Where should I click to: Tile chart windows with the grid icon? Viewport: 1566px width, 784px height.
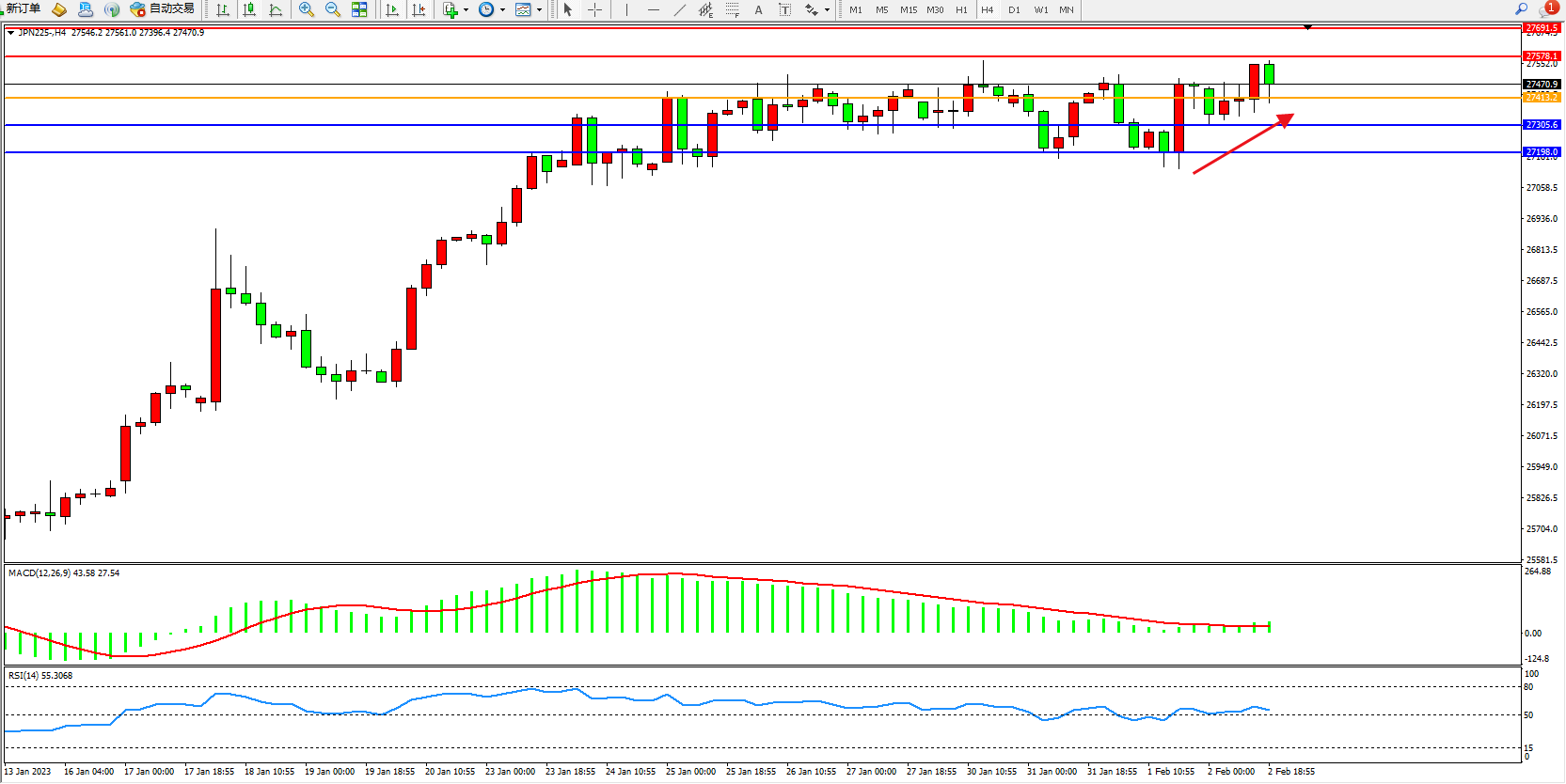pyautogui.click(x=359, y=9)
